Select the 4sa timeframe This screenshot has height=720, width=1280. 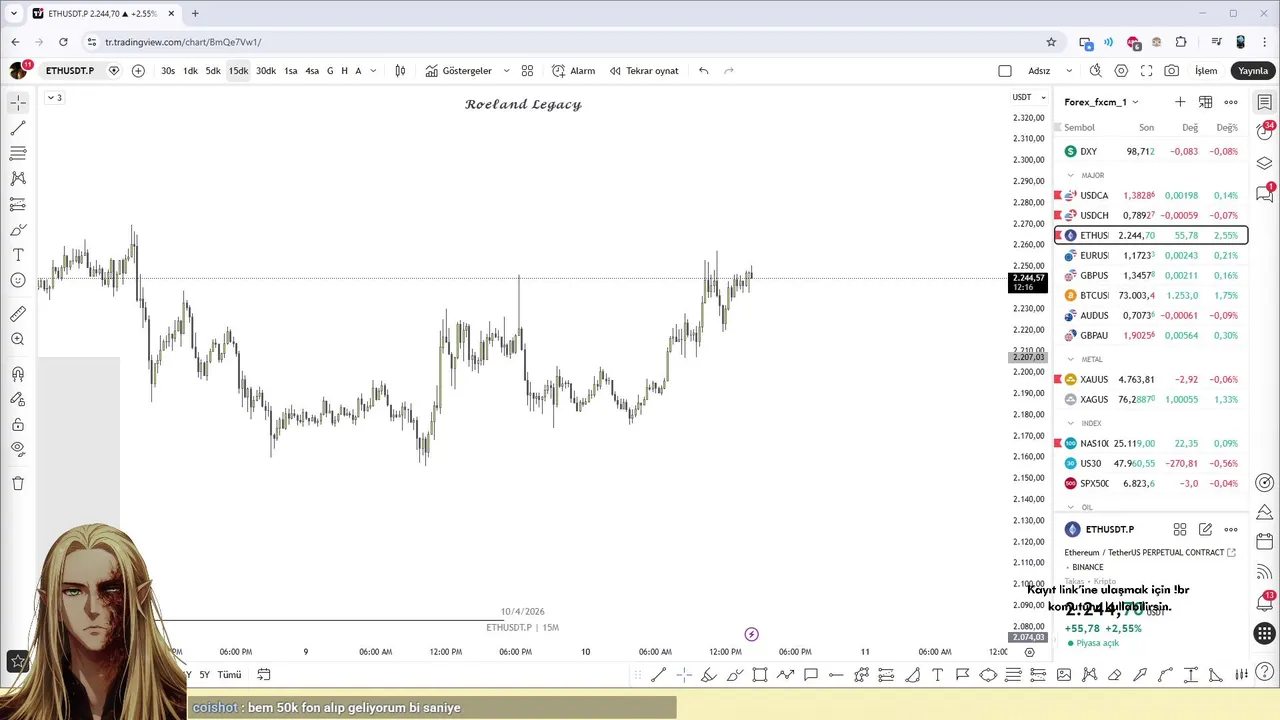pos(312,71)
